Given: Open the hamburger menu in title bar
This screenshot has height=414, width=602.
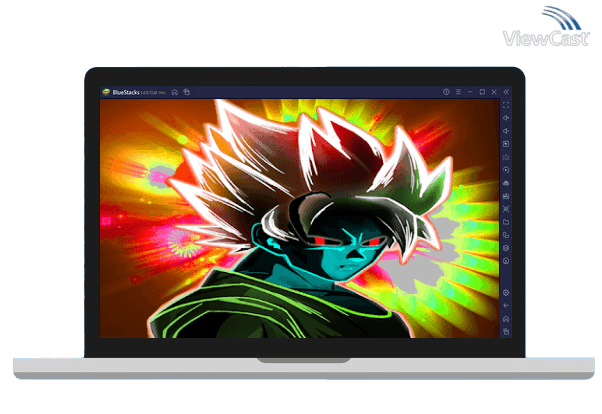Looking at the screenshot, I should (458, 92).
